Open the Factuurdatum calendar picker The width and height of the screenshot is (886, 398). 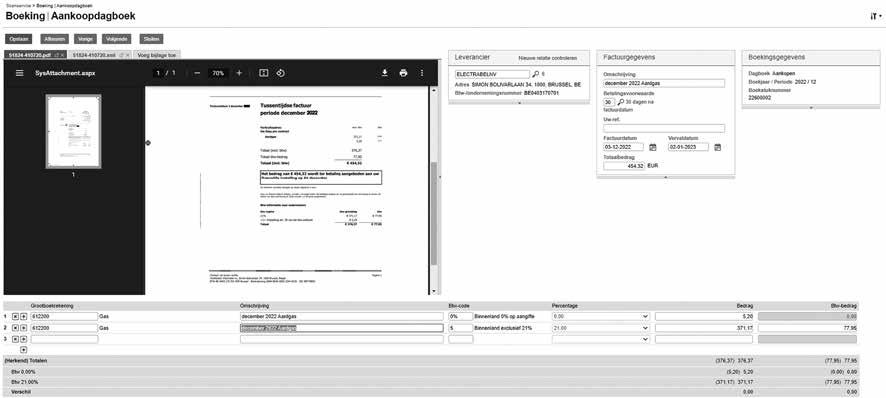pos(653,147)
